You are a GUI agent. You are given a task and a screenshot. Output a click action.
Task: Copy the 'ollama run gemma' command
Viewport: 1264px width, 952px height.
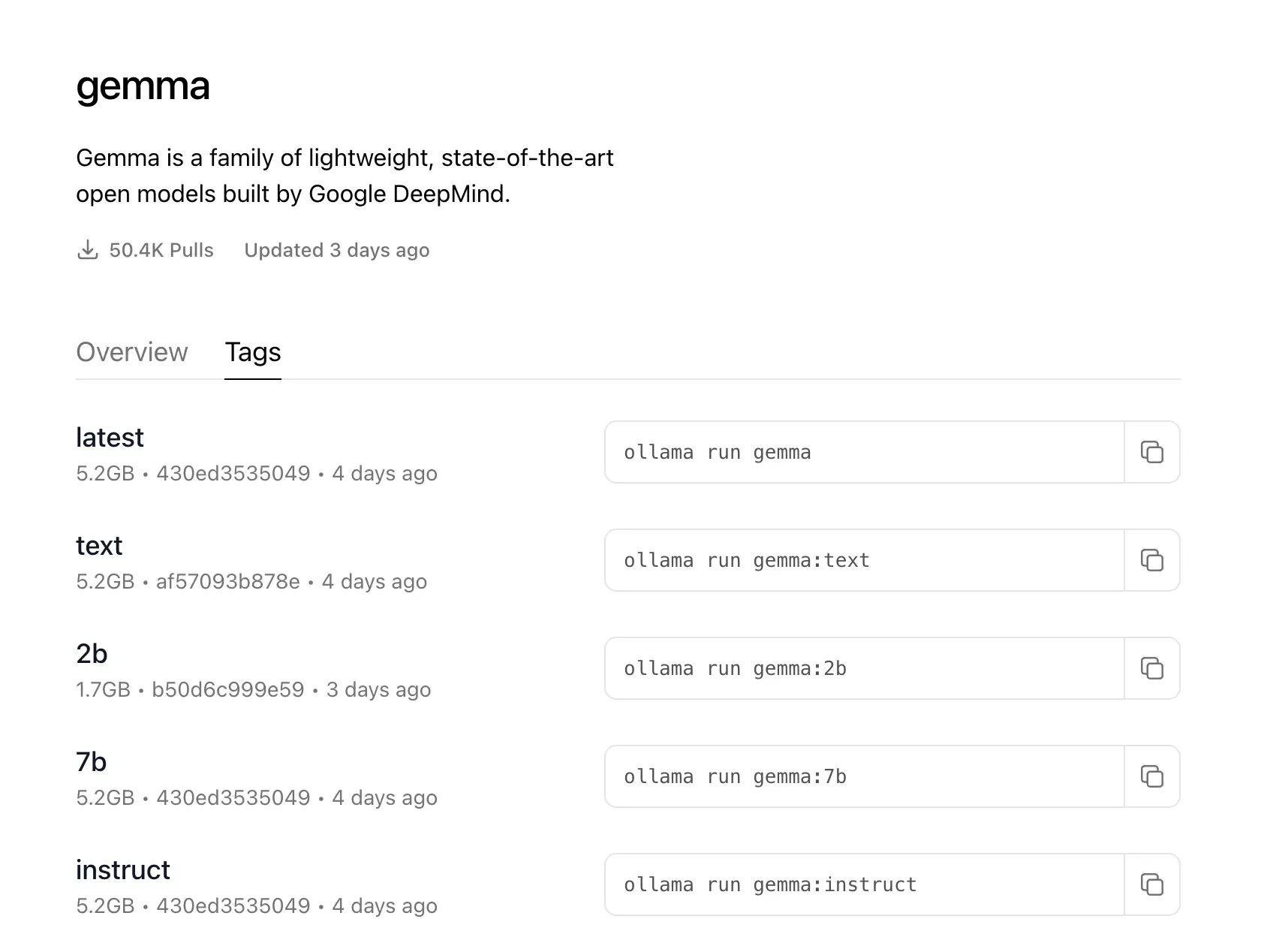point(1151,452)
